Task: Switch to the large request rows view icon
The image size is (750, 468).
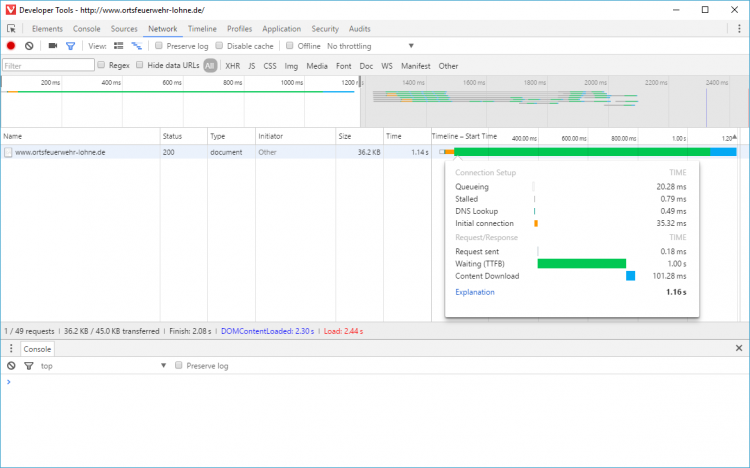Action: click(118, 46)
